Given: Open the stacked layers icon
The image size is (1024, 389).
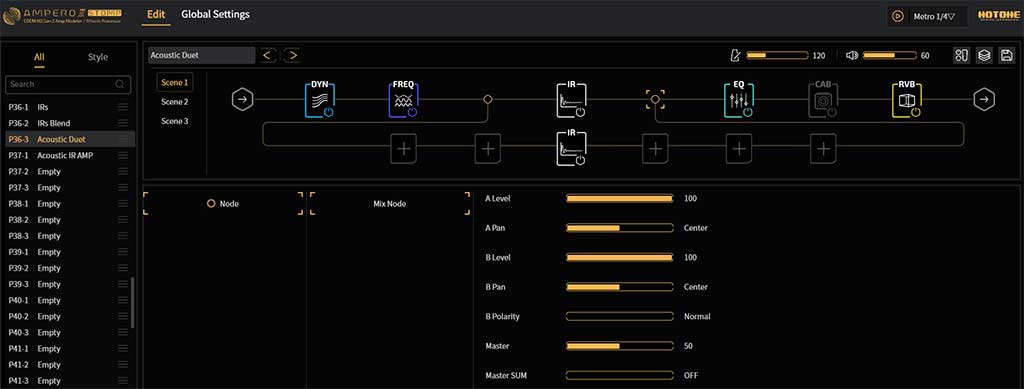Looking at the screenshot, I should [x=984, y=55].
